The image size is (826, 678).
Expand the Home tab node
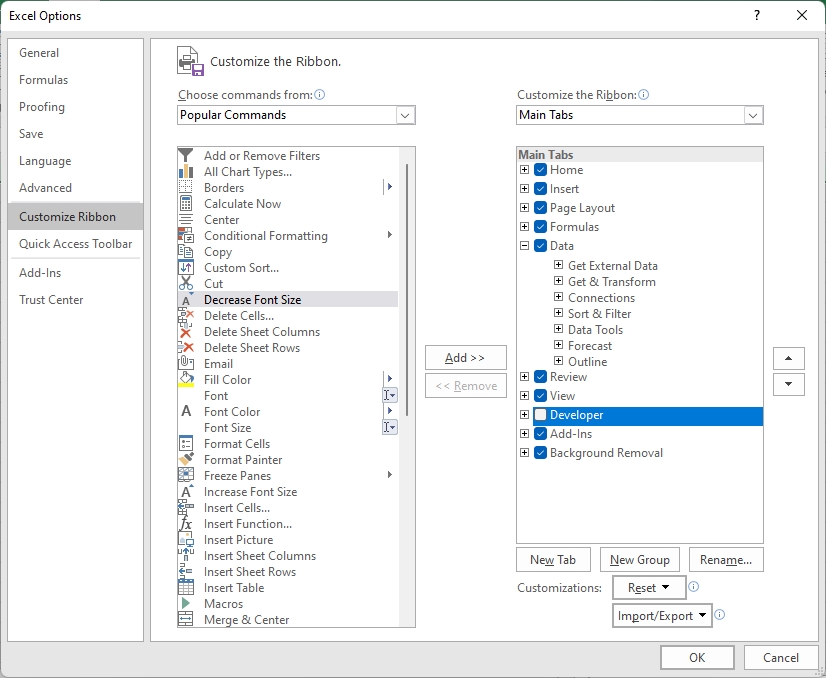524,170
